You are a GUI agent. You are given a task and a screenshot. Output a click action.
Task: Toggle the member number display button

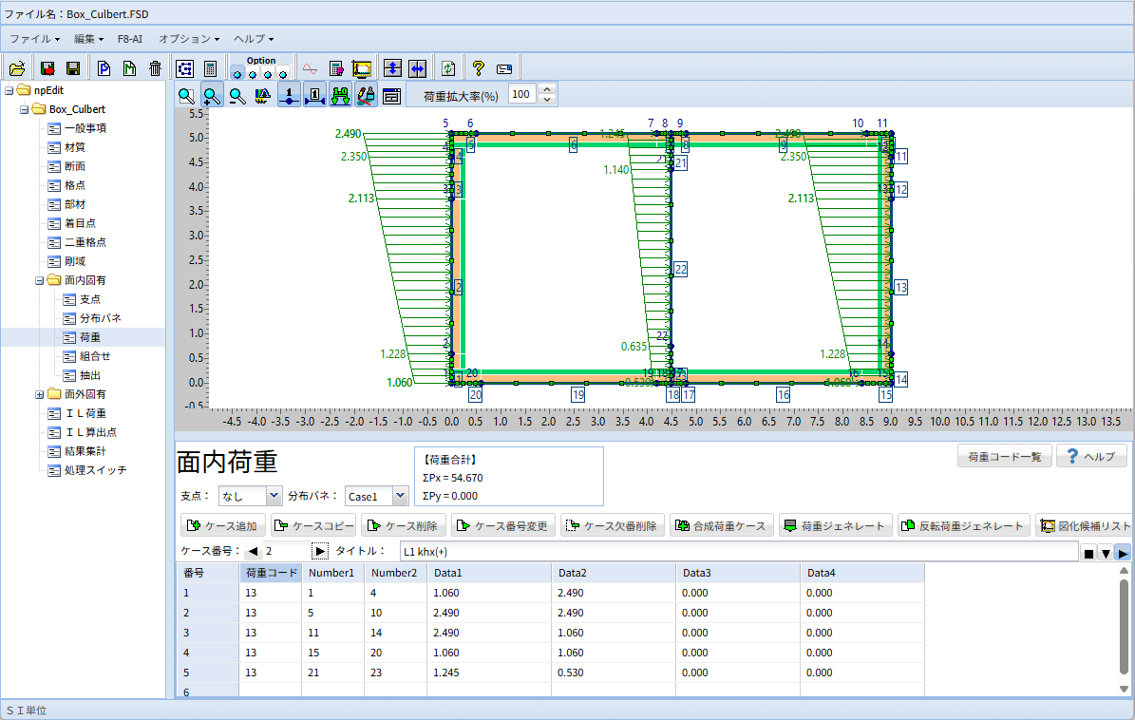pos(314,96)
